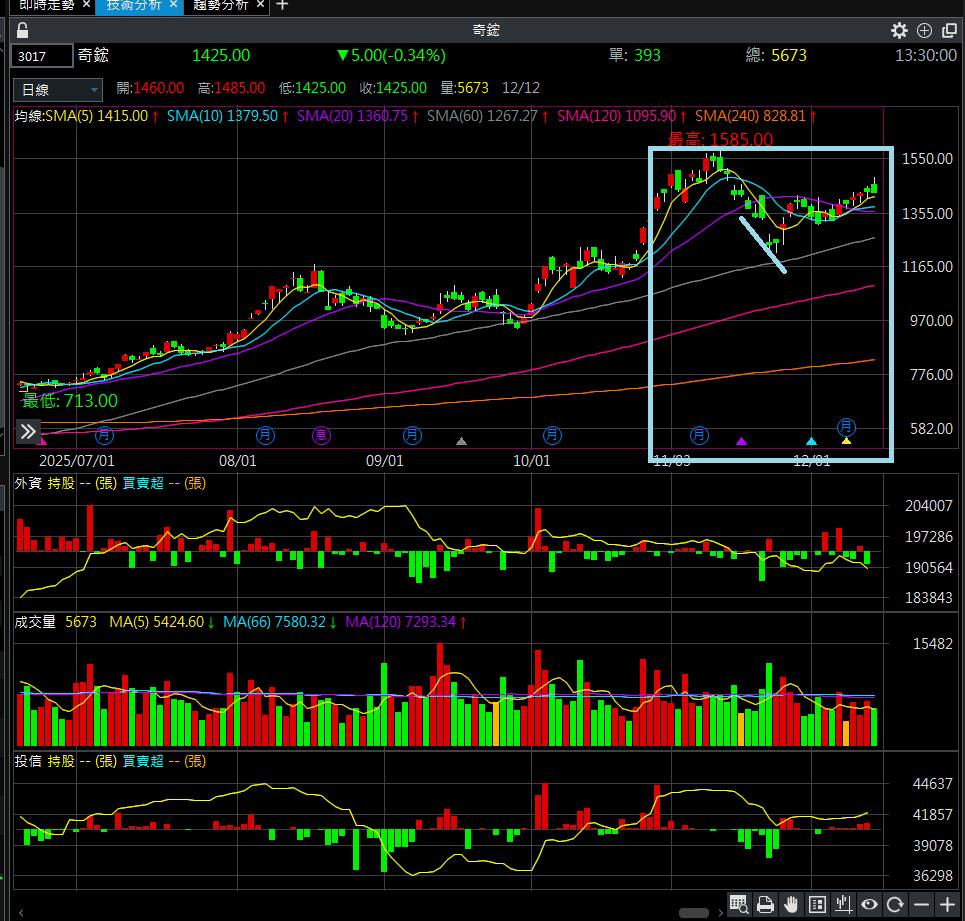
Task: Click the circled plus icon at top right
Action: pos(924,30)
